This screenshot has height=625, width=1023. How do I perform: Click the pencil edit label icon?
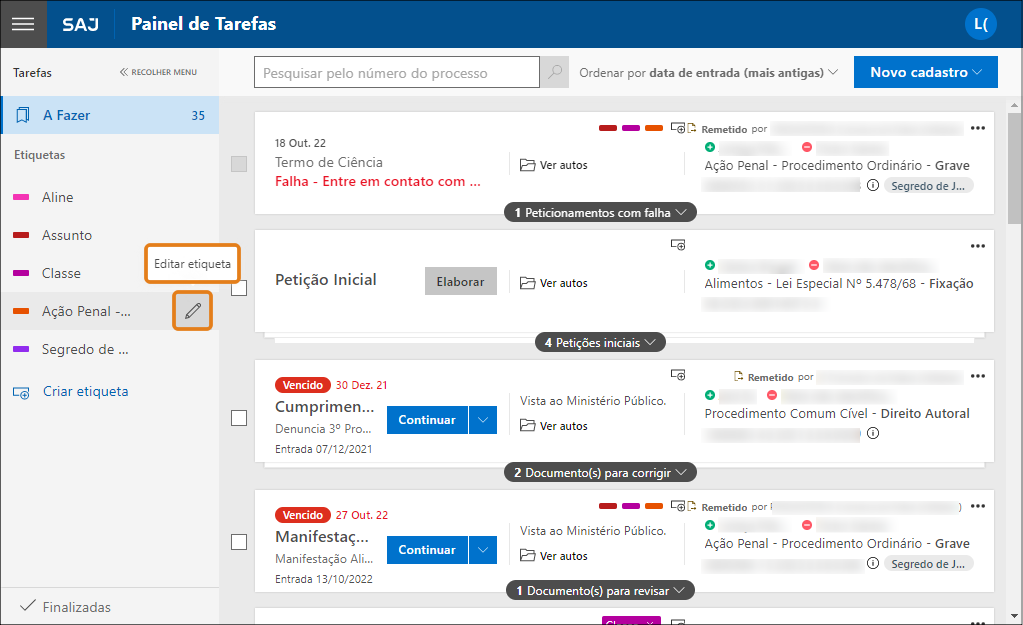193,311
